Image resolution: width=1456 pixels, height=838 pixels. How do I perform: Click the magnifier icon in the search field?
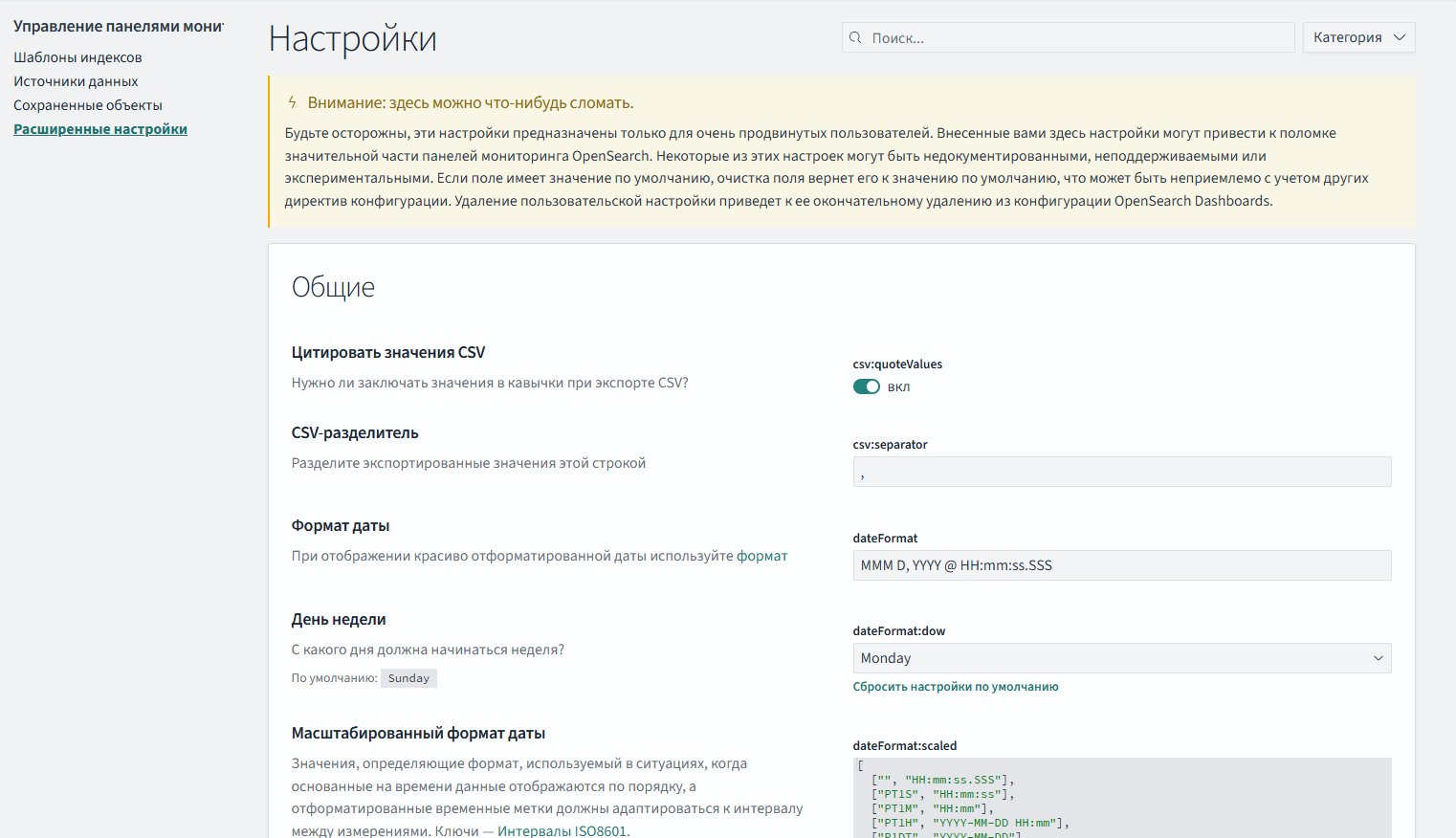855,38
